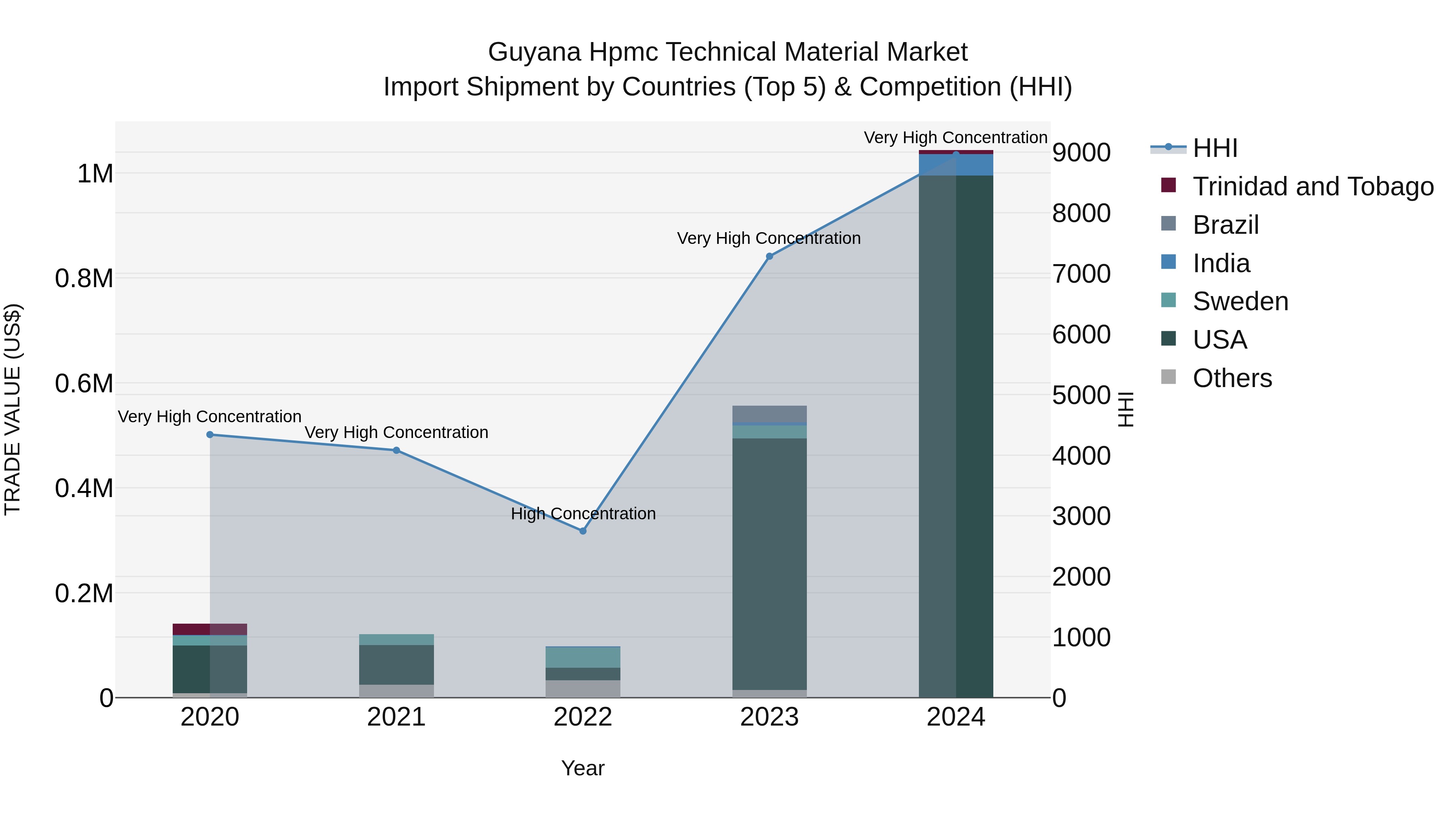1456x819 pixels.
Task: Select the 2023 HHI data point
Action: 769,256
